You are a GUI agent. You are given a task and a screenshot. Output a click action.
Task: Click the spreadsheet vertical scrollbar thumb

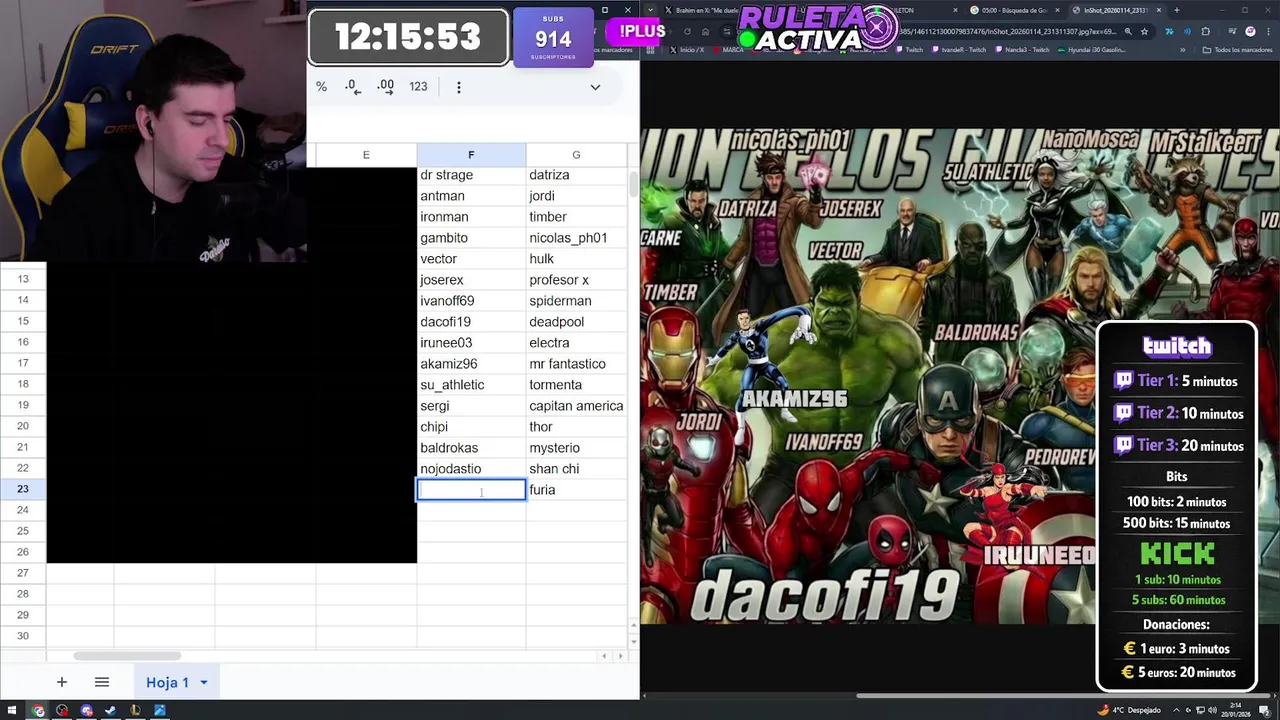pyautogui.click(x=632, y=185)
